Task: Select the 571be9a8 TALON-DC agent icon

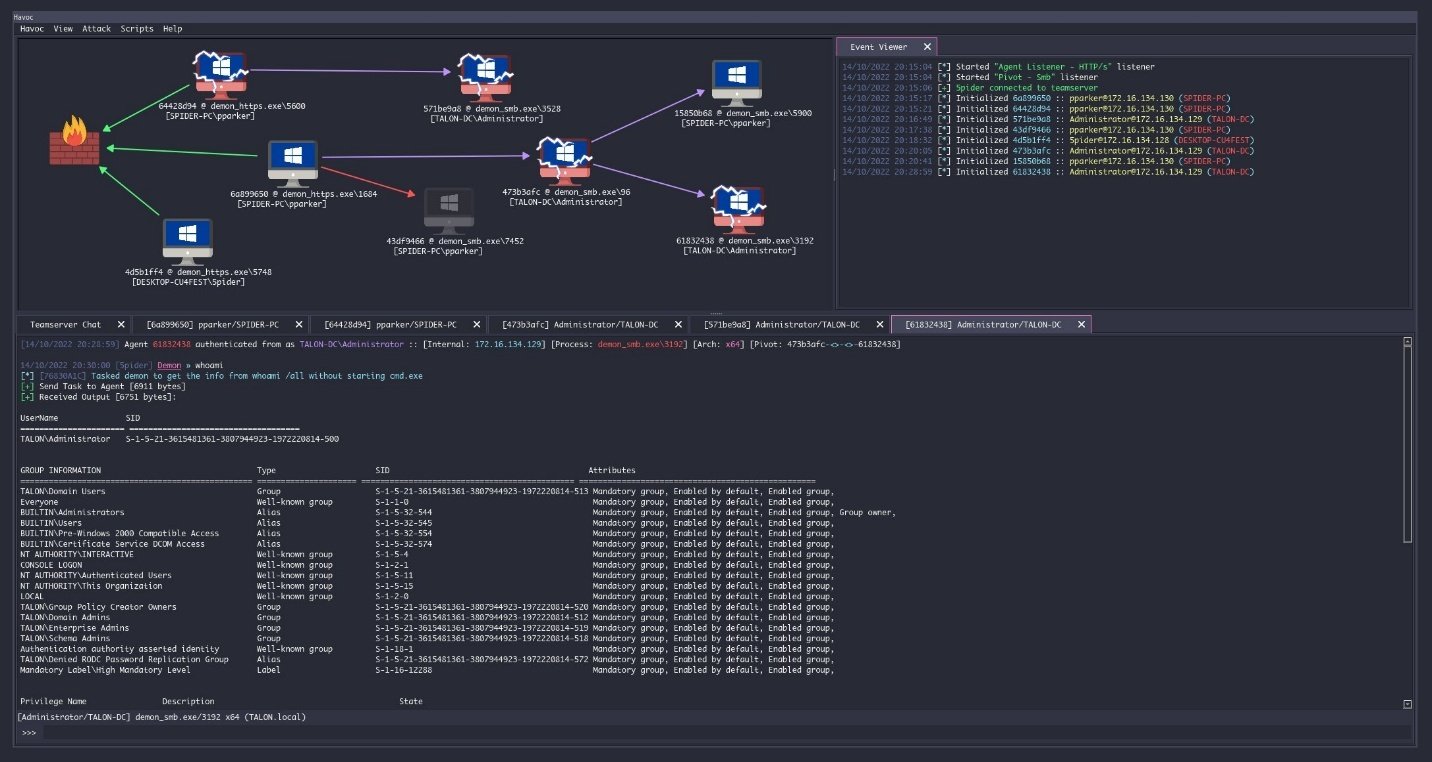Action: (483, 76)
